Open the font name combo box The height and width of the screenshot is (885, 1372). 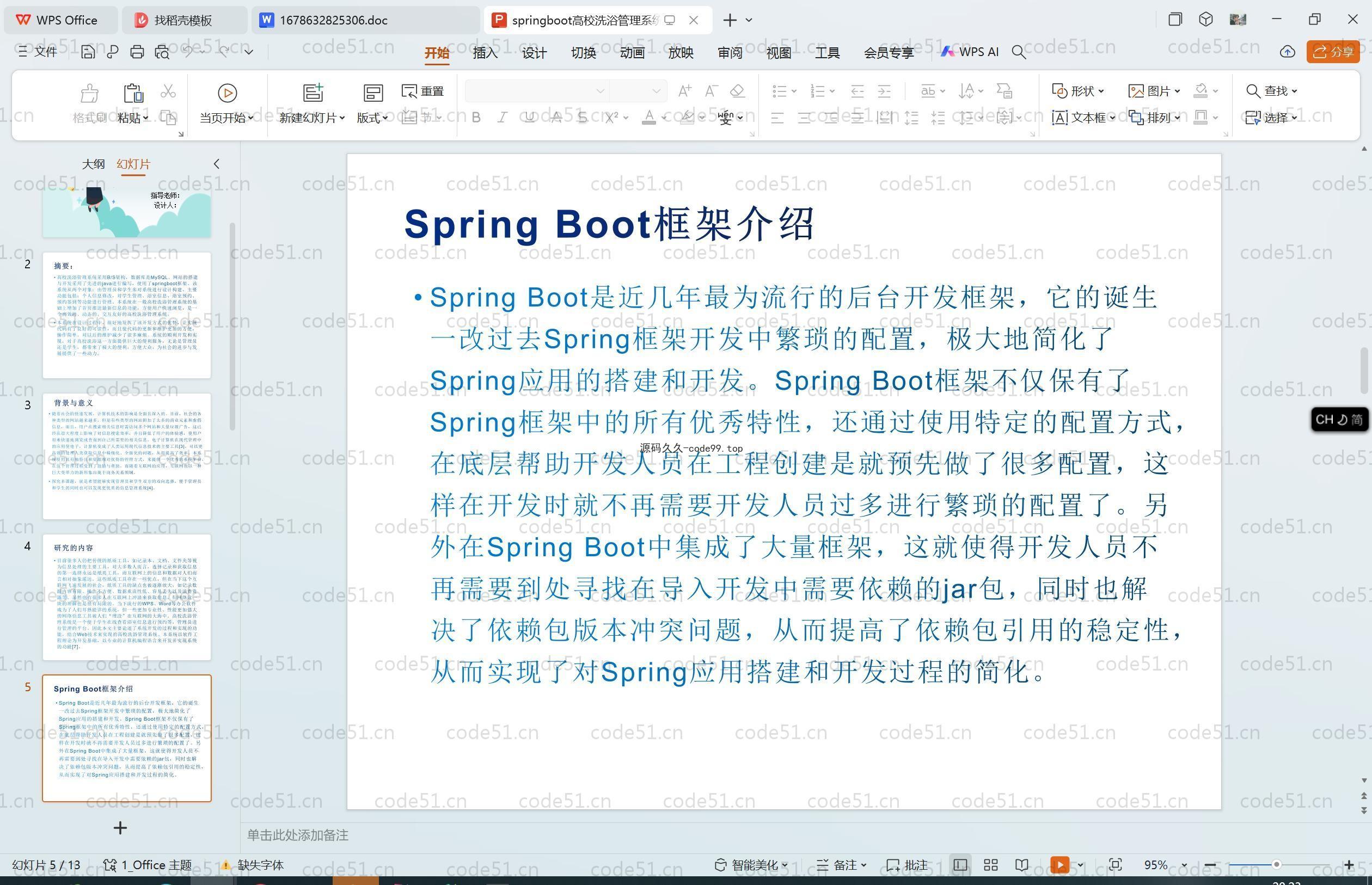click(537, 91)
